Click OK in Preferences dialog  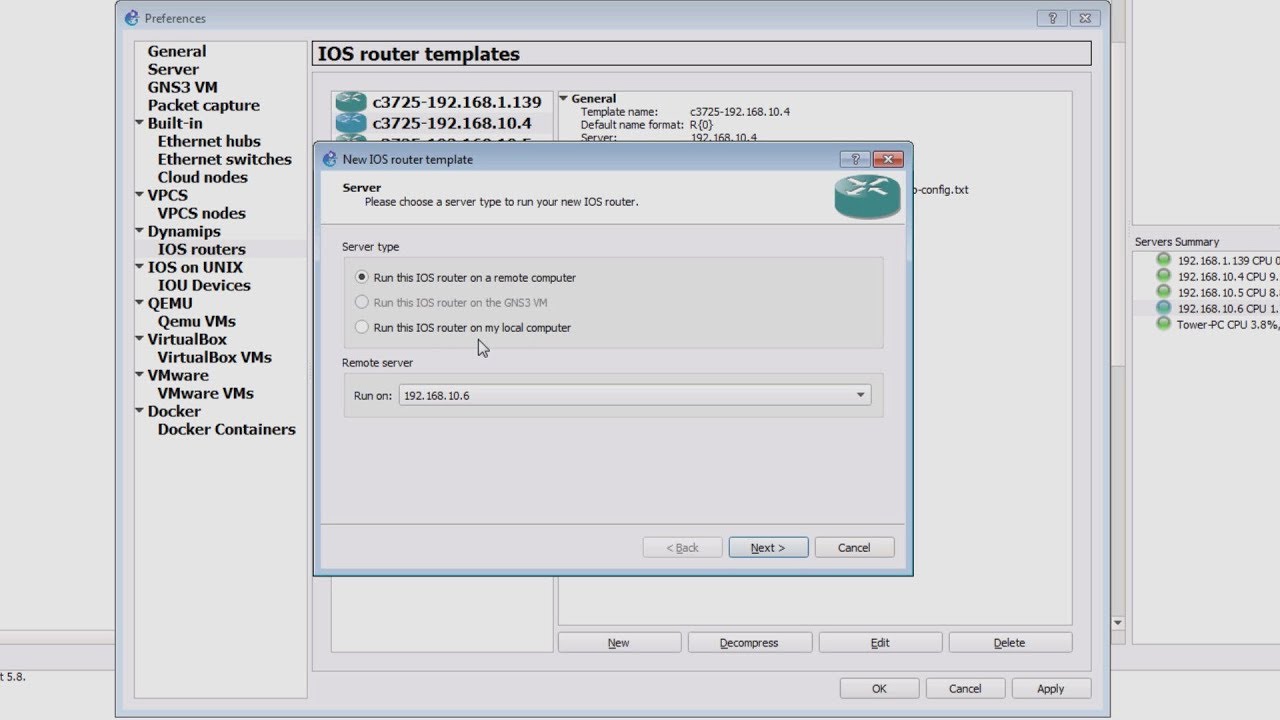coord(879,688)
